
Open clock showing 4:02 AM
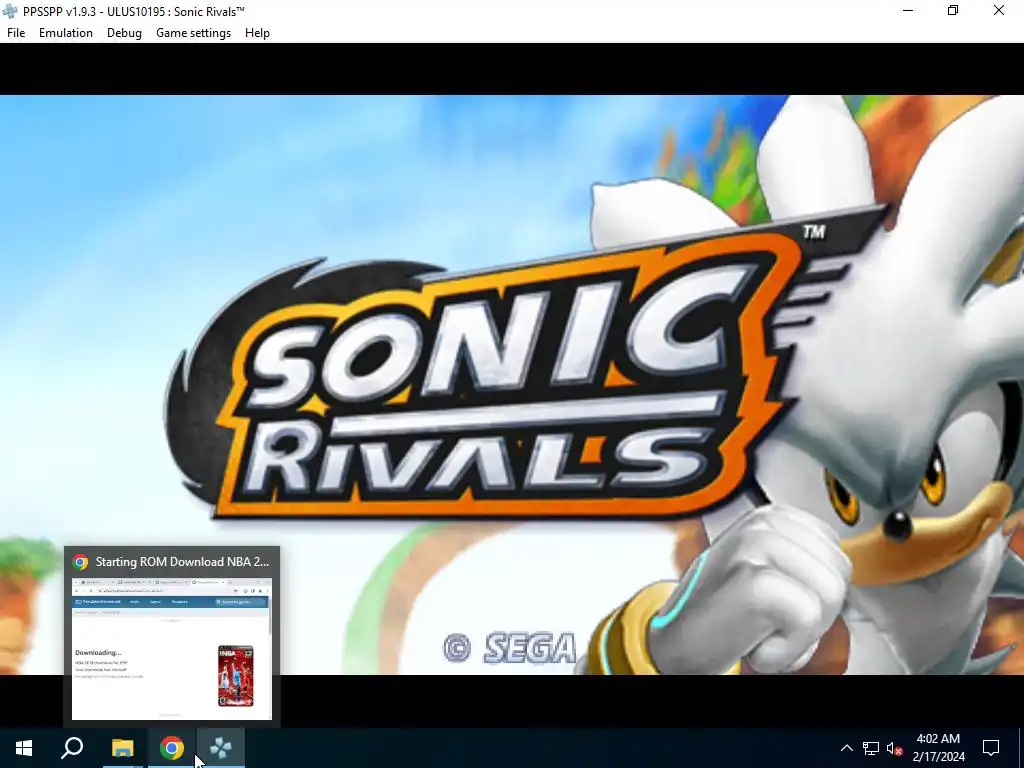938,748
